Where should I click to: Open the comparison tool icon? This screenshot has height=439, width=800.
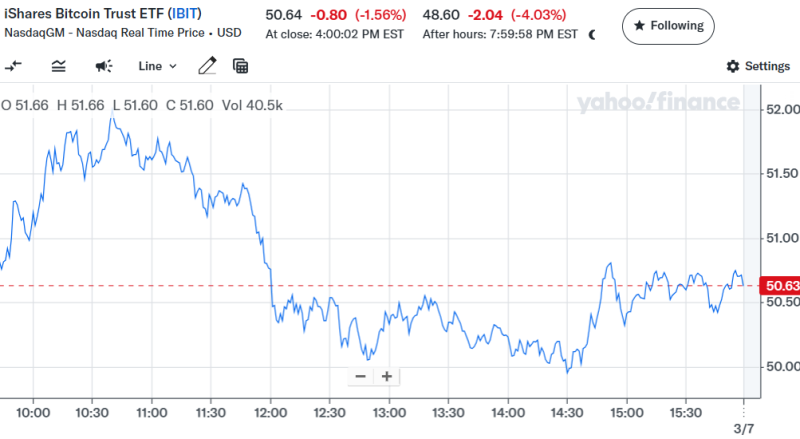click(14, 66)
